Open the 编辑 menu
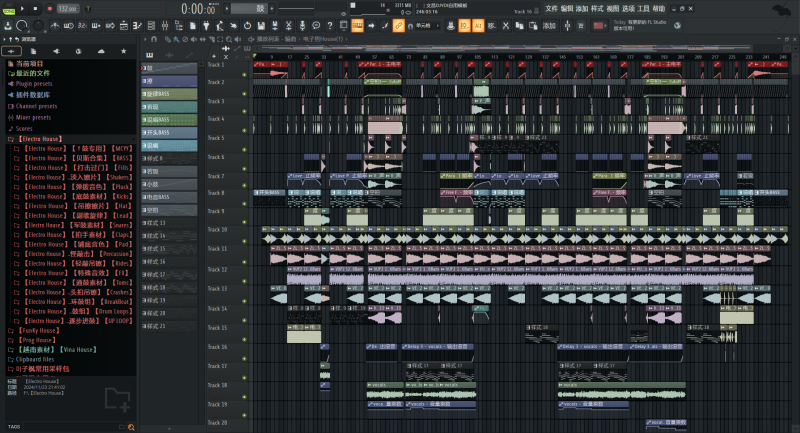The image size is (800, 433). click(x=566, y=9)
